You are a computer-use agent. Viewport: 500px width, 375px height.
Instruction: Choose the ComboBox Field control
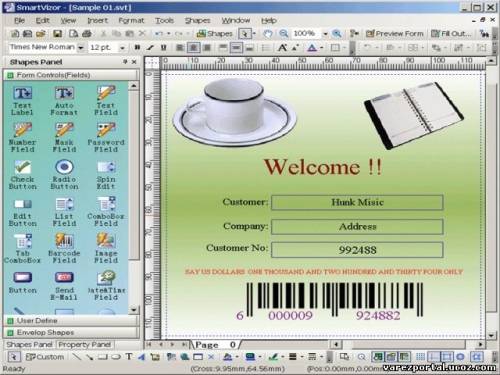[x=106, y=211]
